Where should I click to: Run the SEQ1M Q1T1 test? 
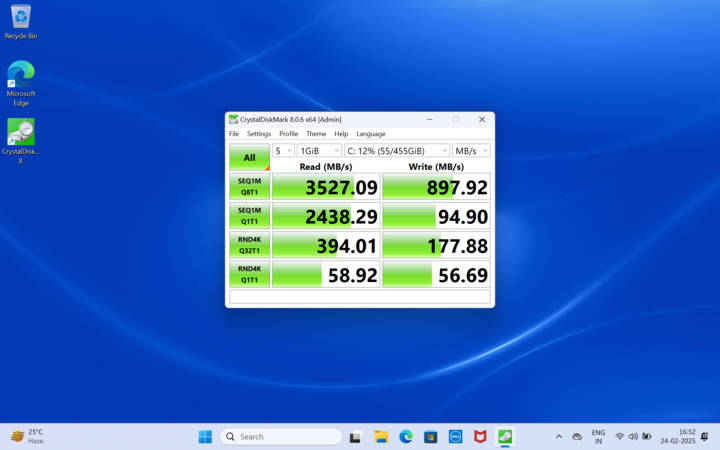pyautogui.click(x=249, y=216)
